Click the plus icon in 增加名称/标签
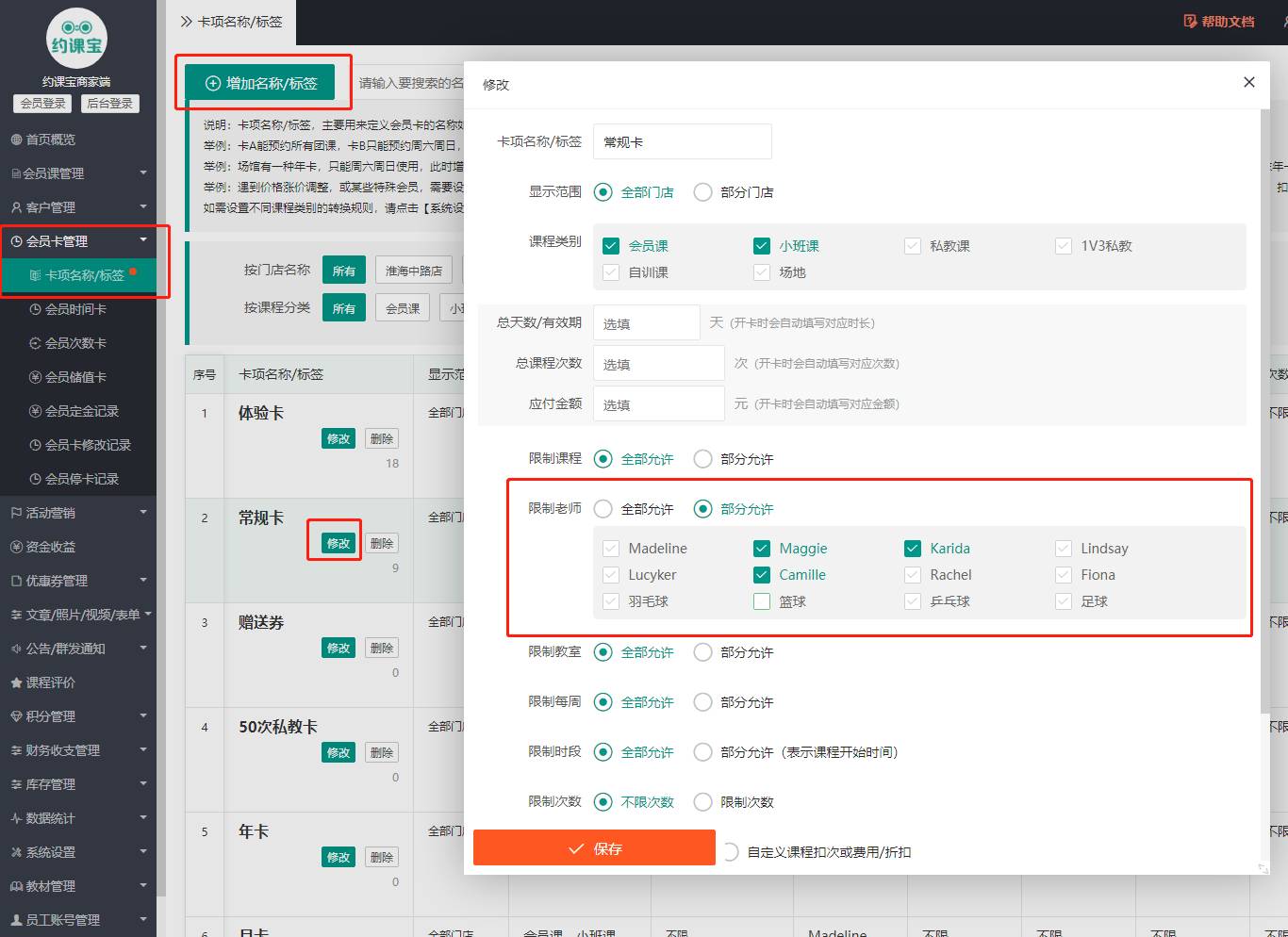This screenshot has width=1288, height=937. pos(213,84)
